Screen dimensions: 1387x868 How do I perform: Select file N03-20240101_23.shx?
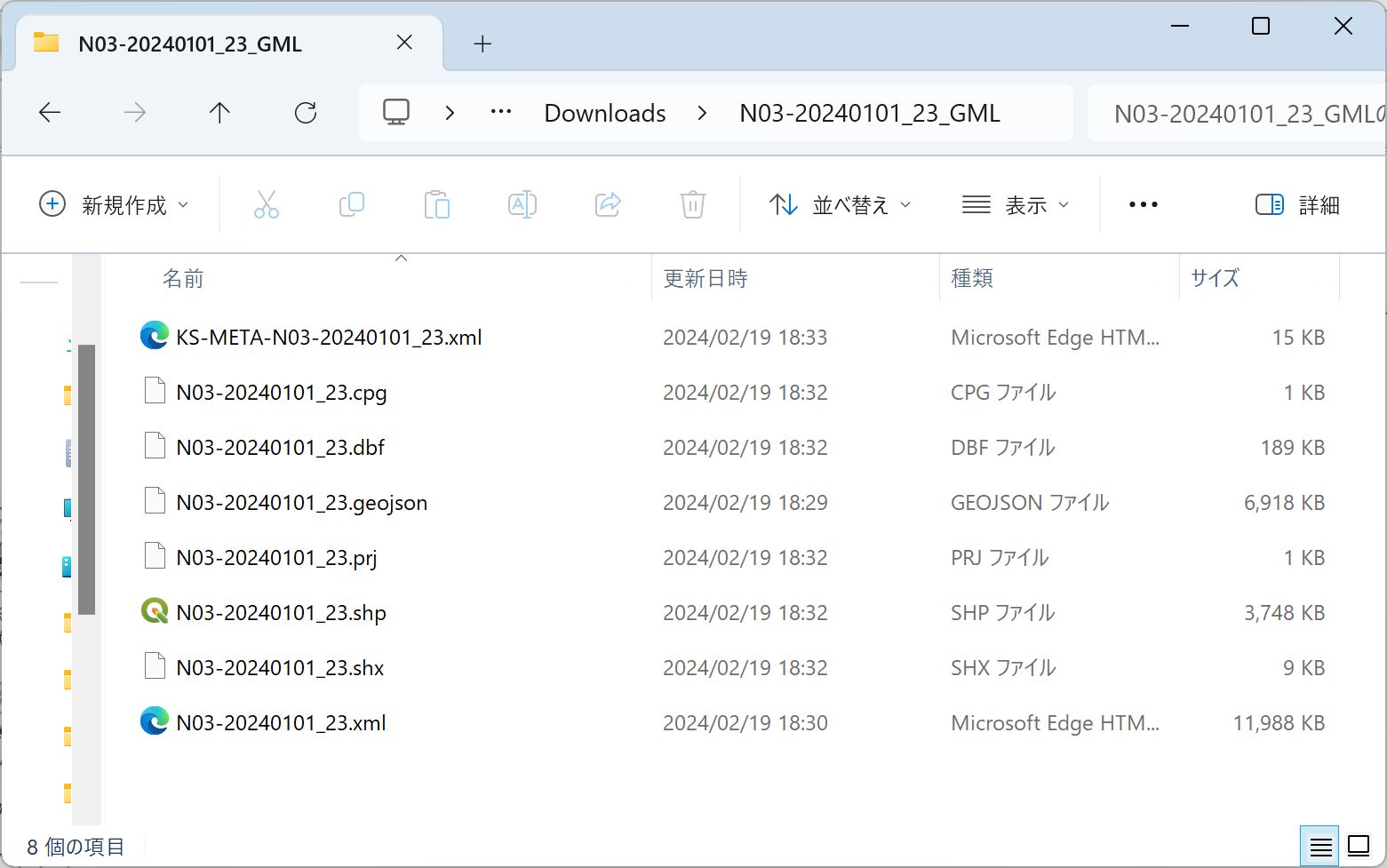point(280,667)
